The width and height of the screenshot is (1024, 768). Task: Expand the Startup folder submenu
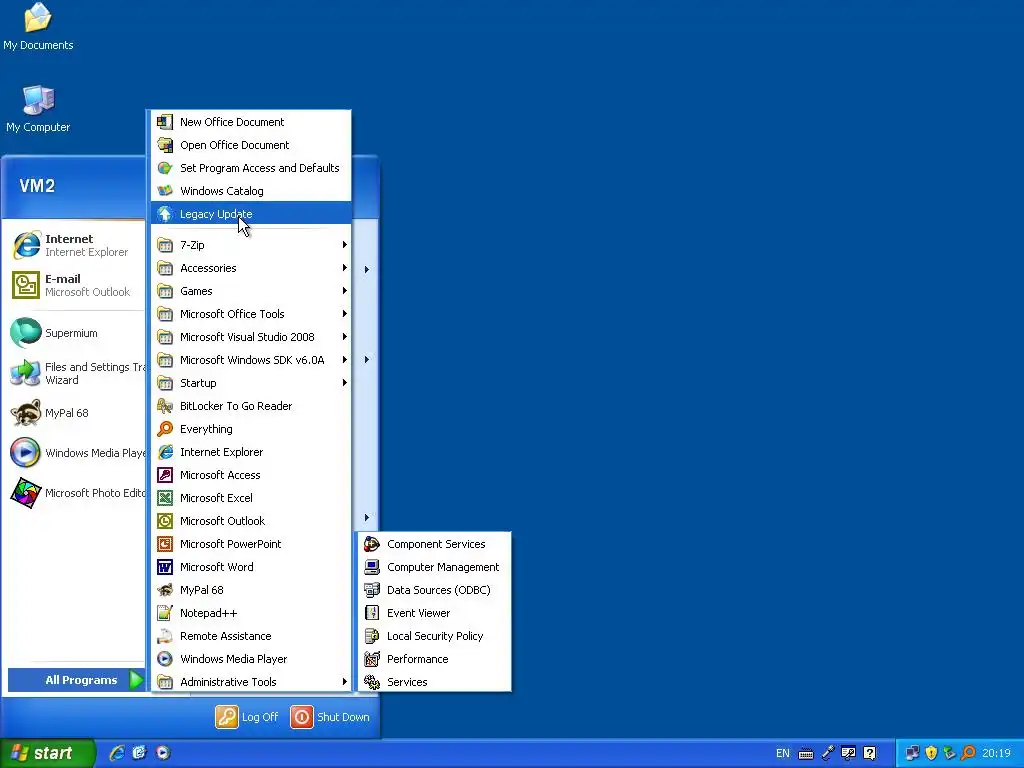pos(251,383)
